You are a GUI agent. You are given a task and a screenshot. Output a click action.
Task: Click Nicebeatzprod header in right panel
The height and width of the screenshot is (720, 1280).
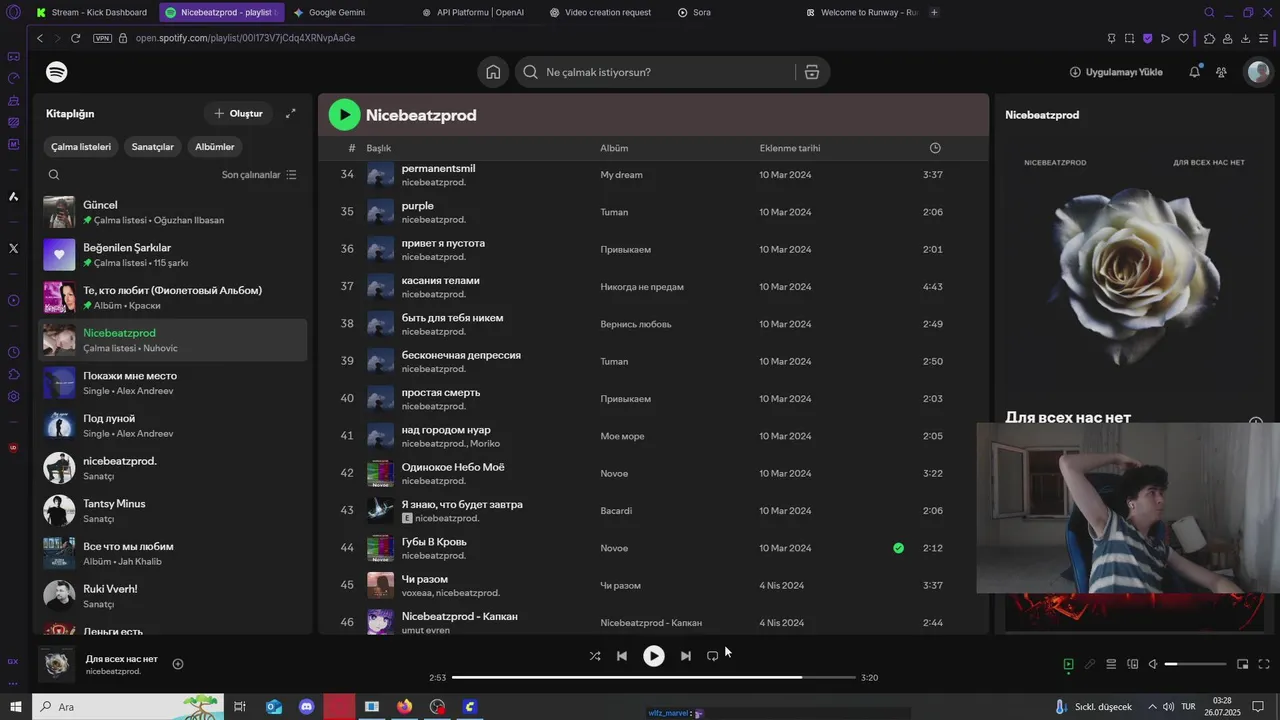pos(1042,115)
